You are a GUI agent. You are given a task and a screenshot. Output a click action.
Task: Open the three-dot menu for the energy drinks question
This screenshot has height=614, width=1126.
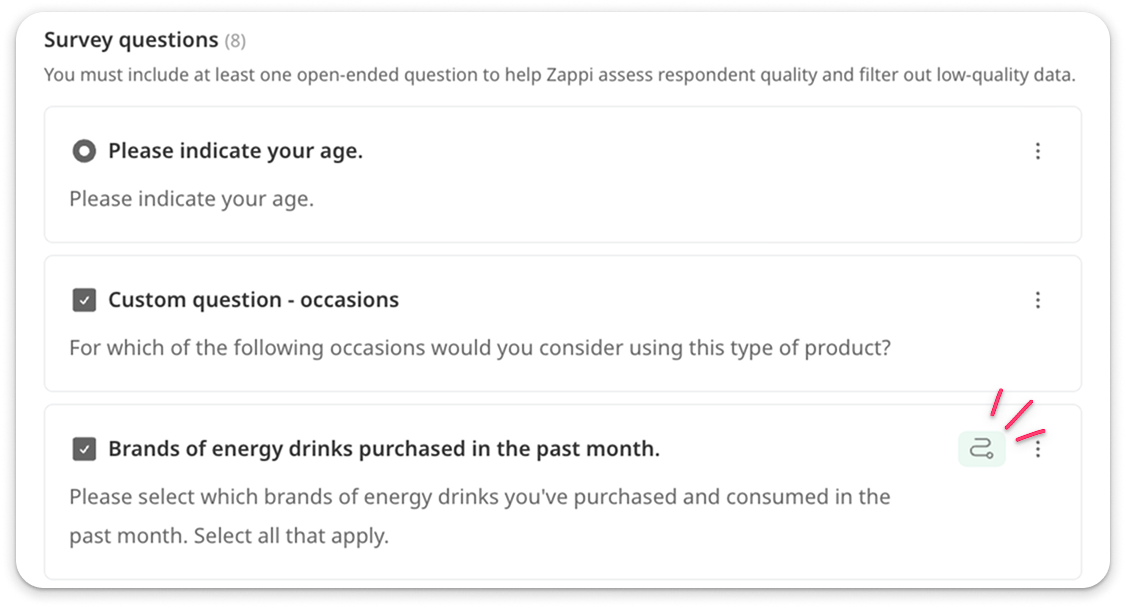coord(1038,450)
